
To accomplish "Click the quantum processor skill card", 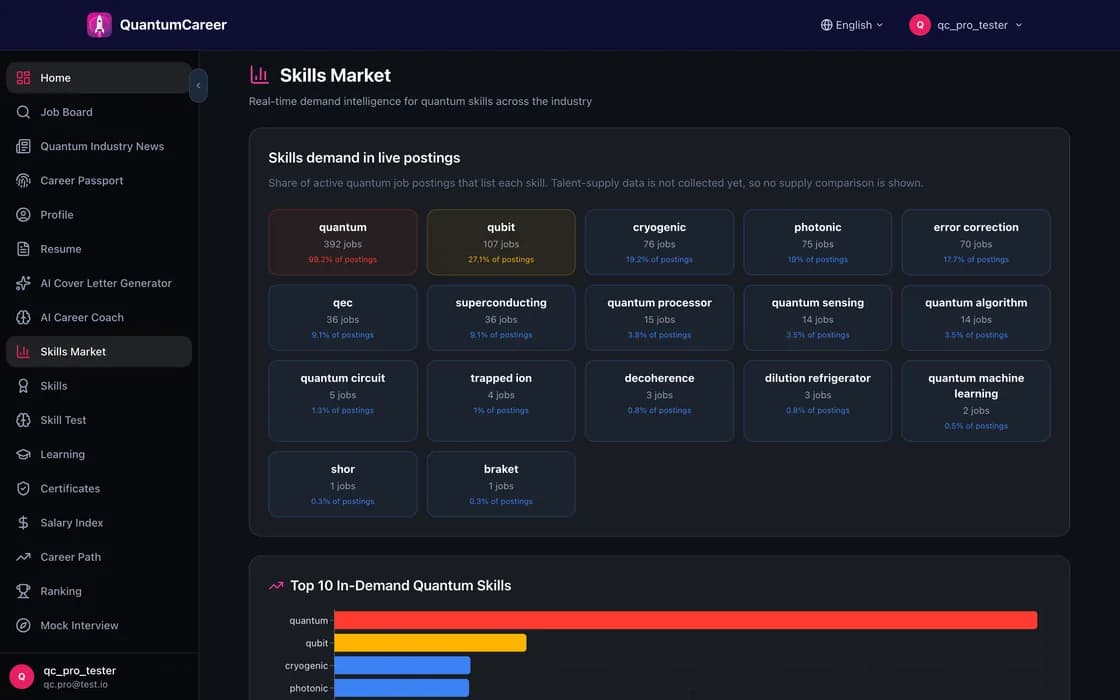I will click(x=659, y=318).
